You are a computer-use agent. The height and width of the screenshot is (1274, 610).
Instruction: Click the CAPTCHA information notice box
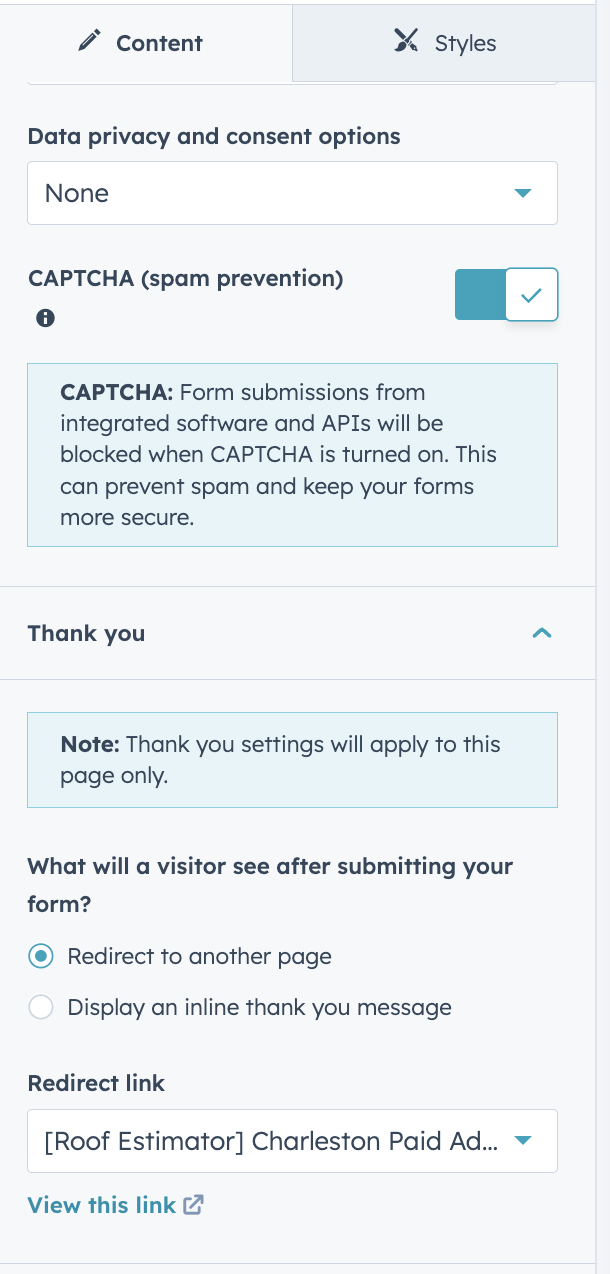point(292,455)
